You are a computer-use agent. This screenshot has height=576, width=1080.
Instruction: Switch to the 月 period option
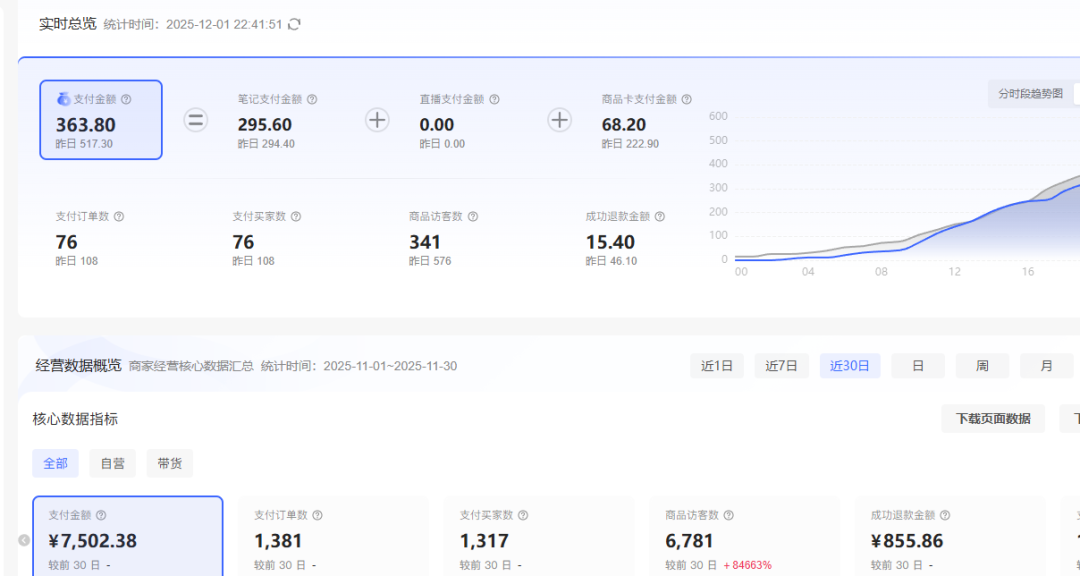[1046, 366]
